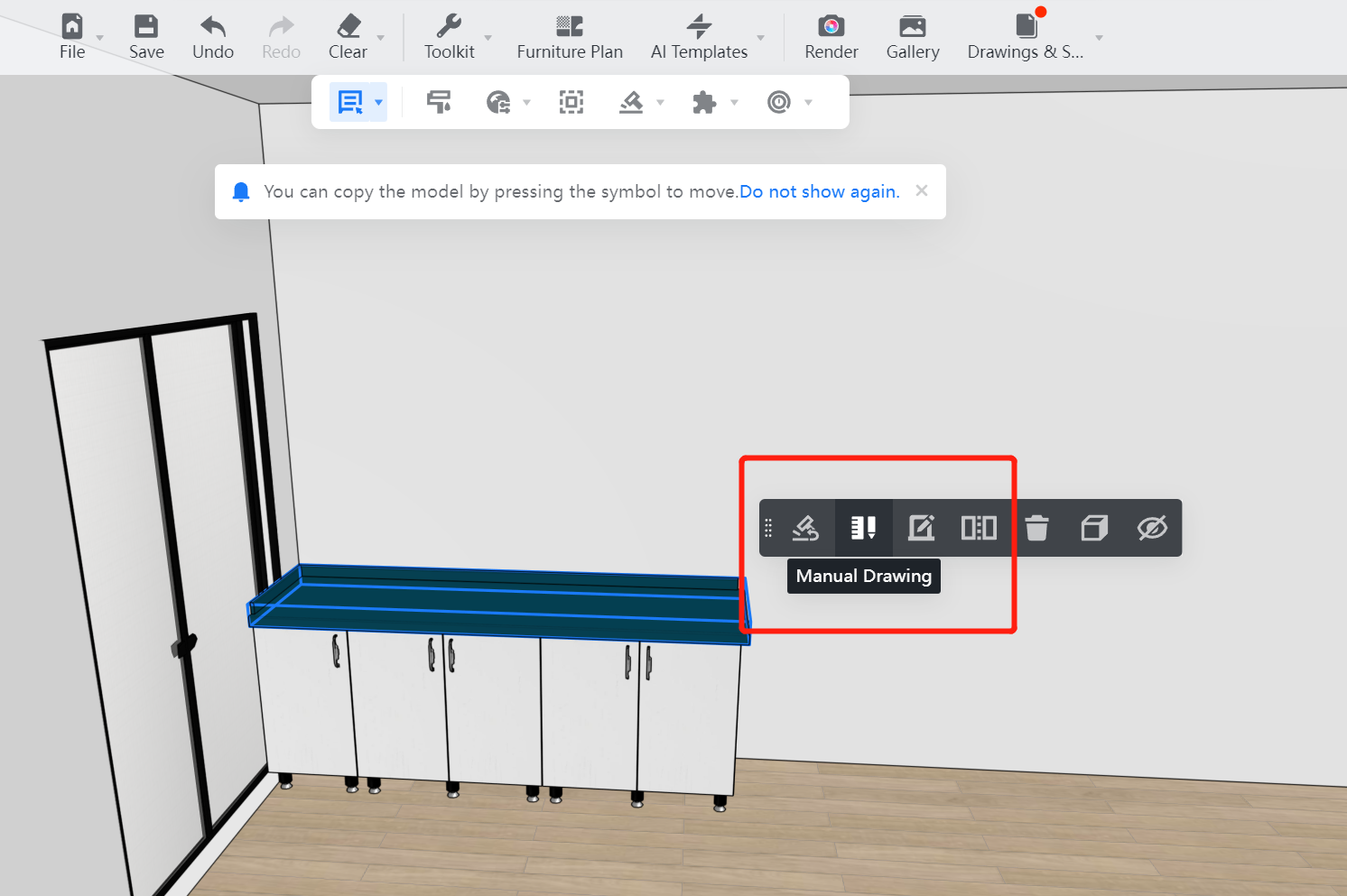
Task: Expand the Toolkit dropdown arrow
Action: click(x=488, y=38)
